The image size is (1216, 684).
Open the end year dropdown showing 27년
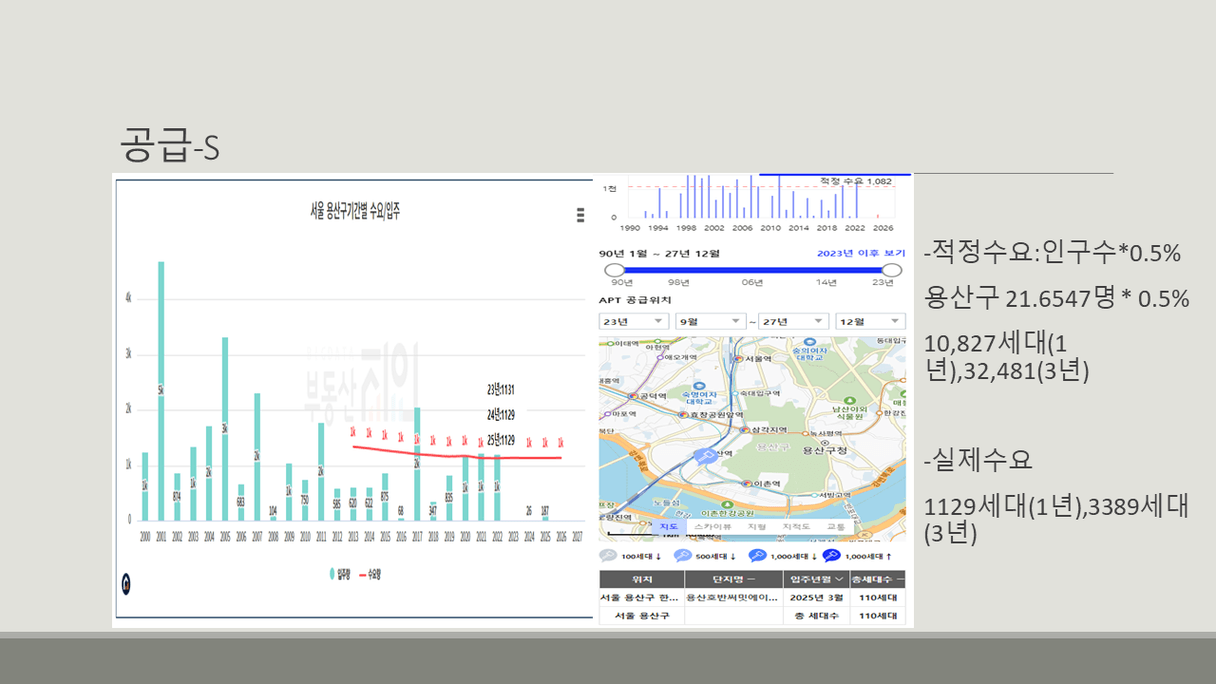pos(793,321)
